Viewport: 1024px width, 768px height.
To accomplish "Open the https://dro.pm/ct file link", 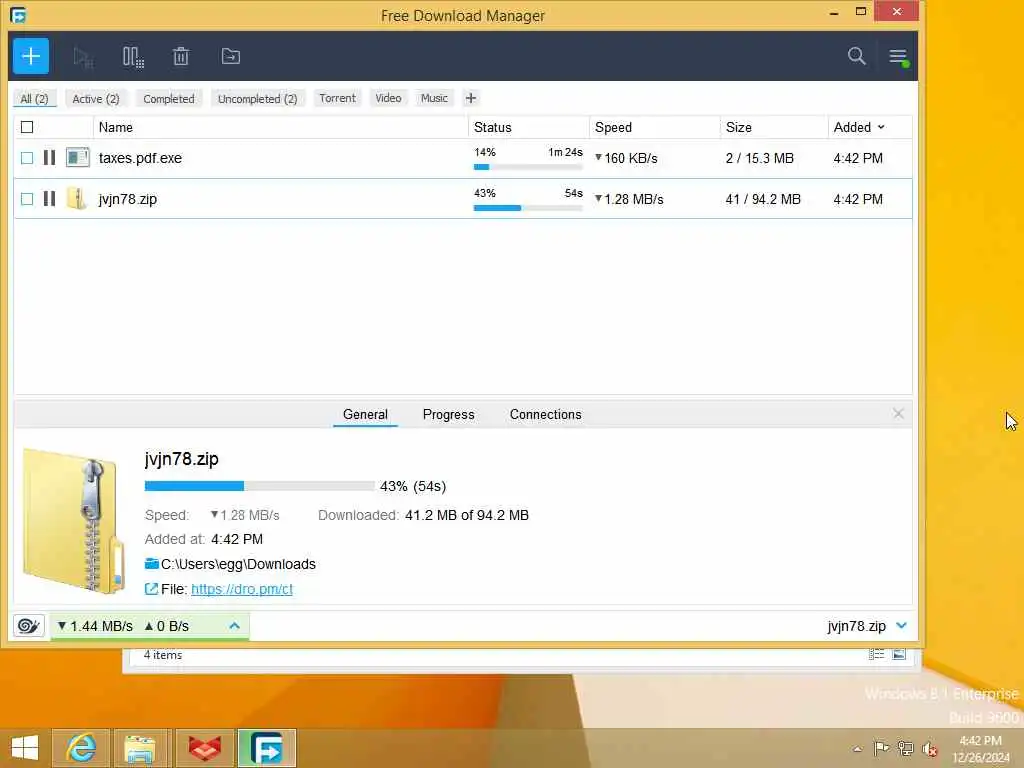I will click(x=242, y=589).
